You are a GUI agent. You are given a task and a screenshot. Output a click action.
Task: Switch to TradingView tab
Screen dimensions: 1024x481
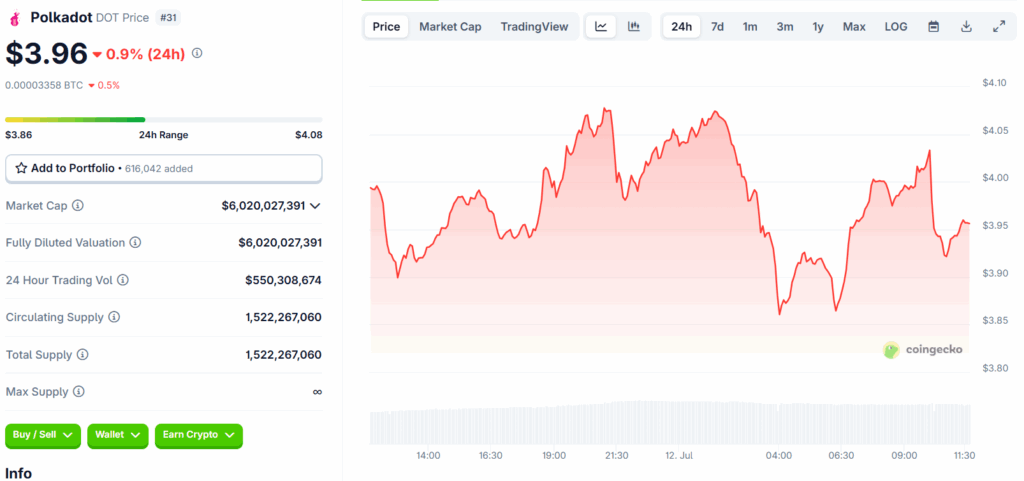point(534,27)
